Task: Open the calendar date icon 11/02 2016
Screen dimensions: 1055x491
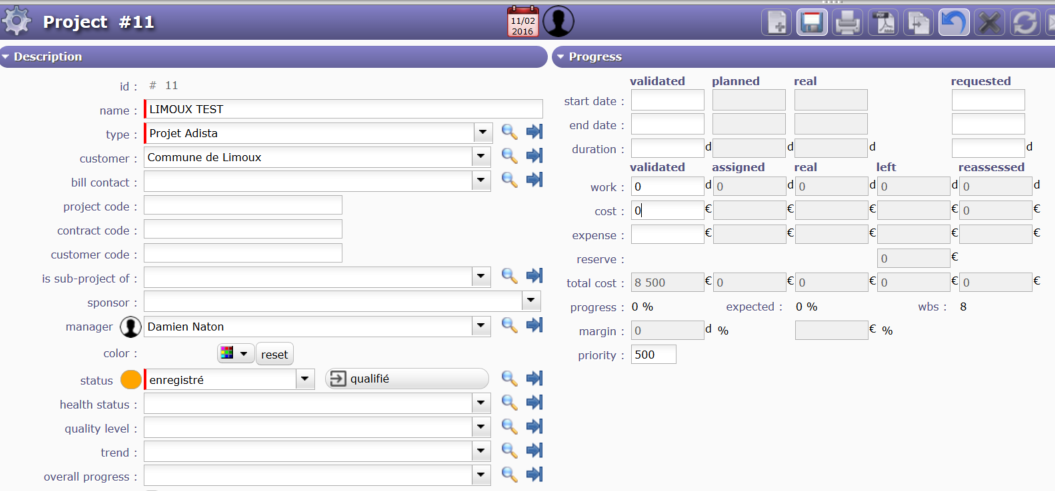Action: [x=523, y=22]
